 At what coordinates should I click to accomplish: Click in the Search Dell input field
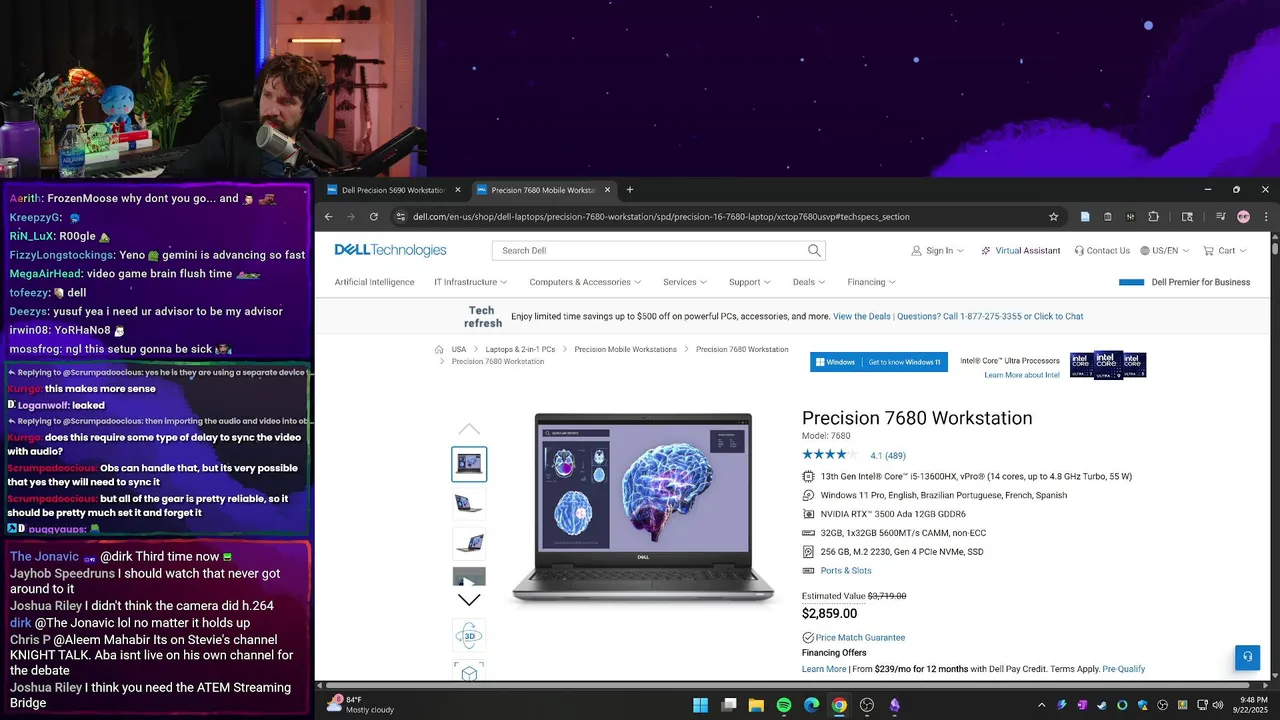(650, 250)
